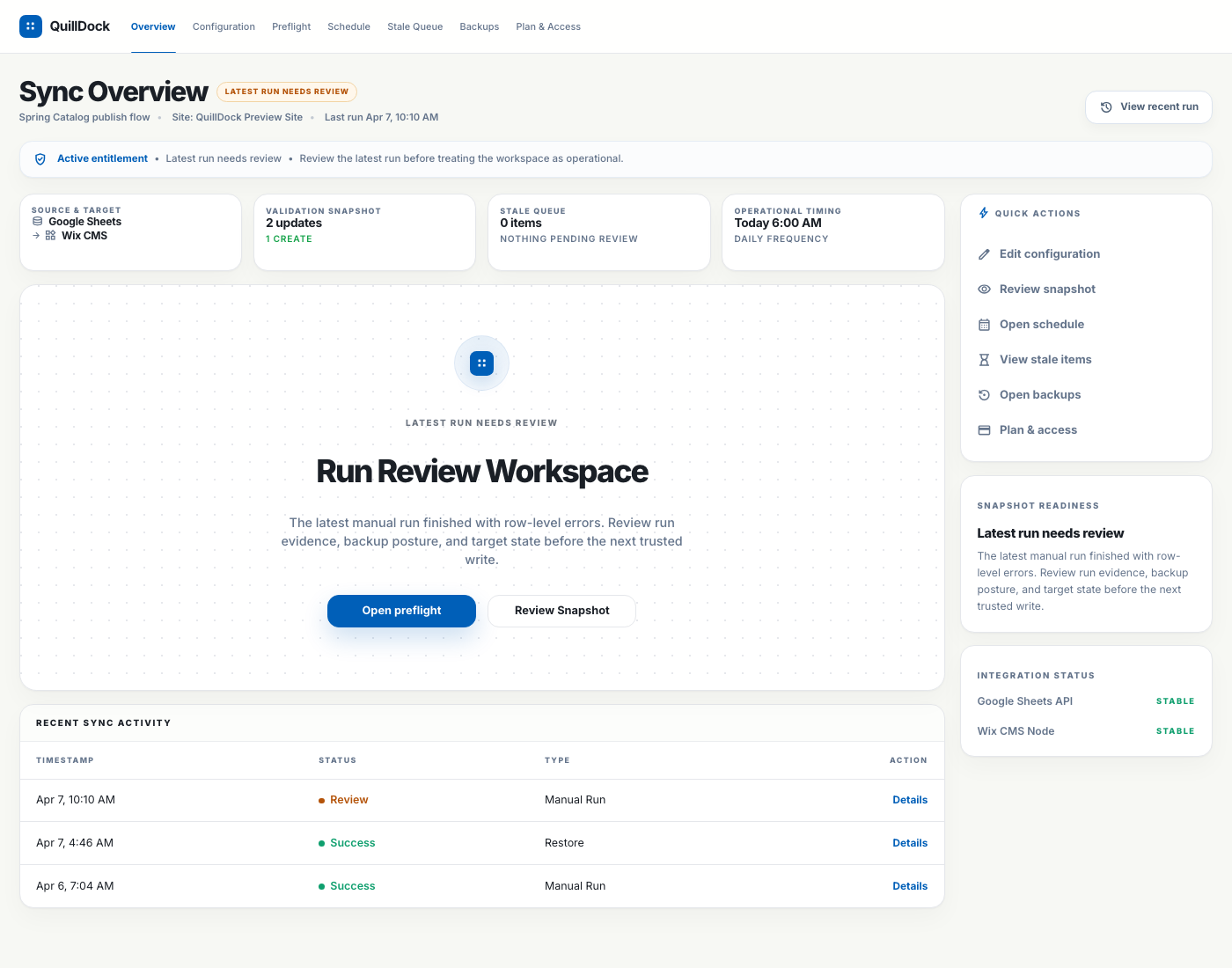Click the Review Snapshot button

point(561,611)
